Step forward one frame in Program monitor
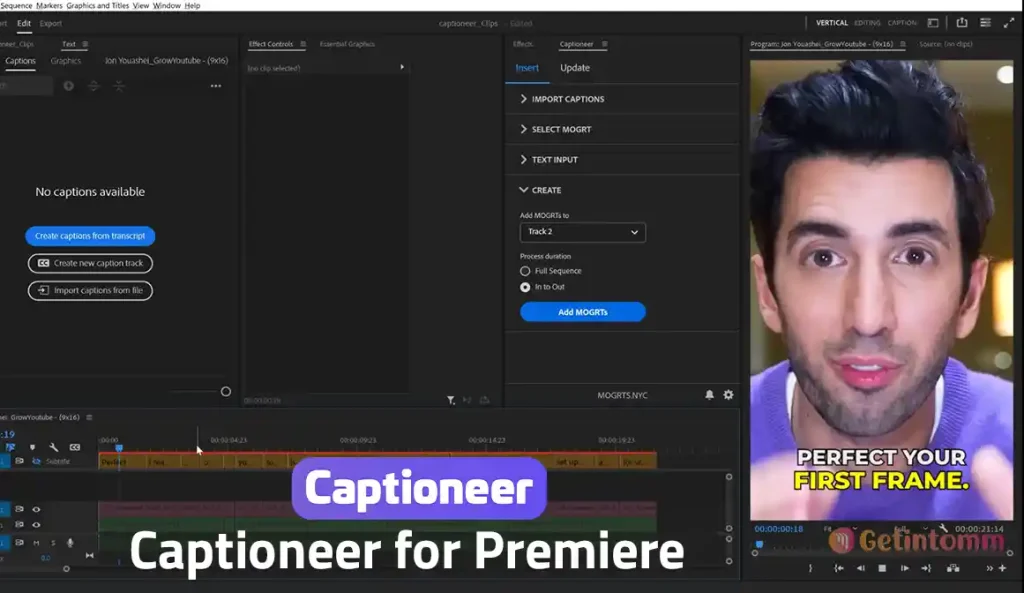 (904, 568)
